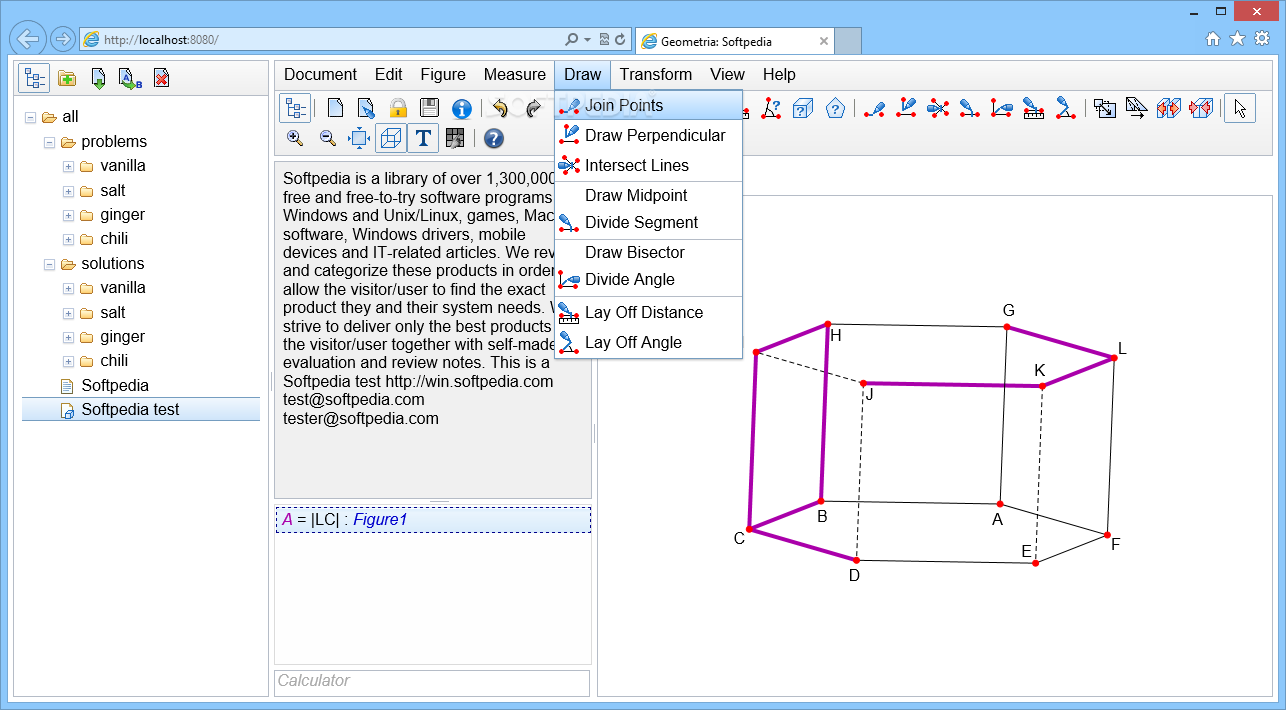Click the grid with hand icon
The image size is (1286, 710).
click(x=455, y=138)
